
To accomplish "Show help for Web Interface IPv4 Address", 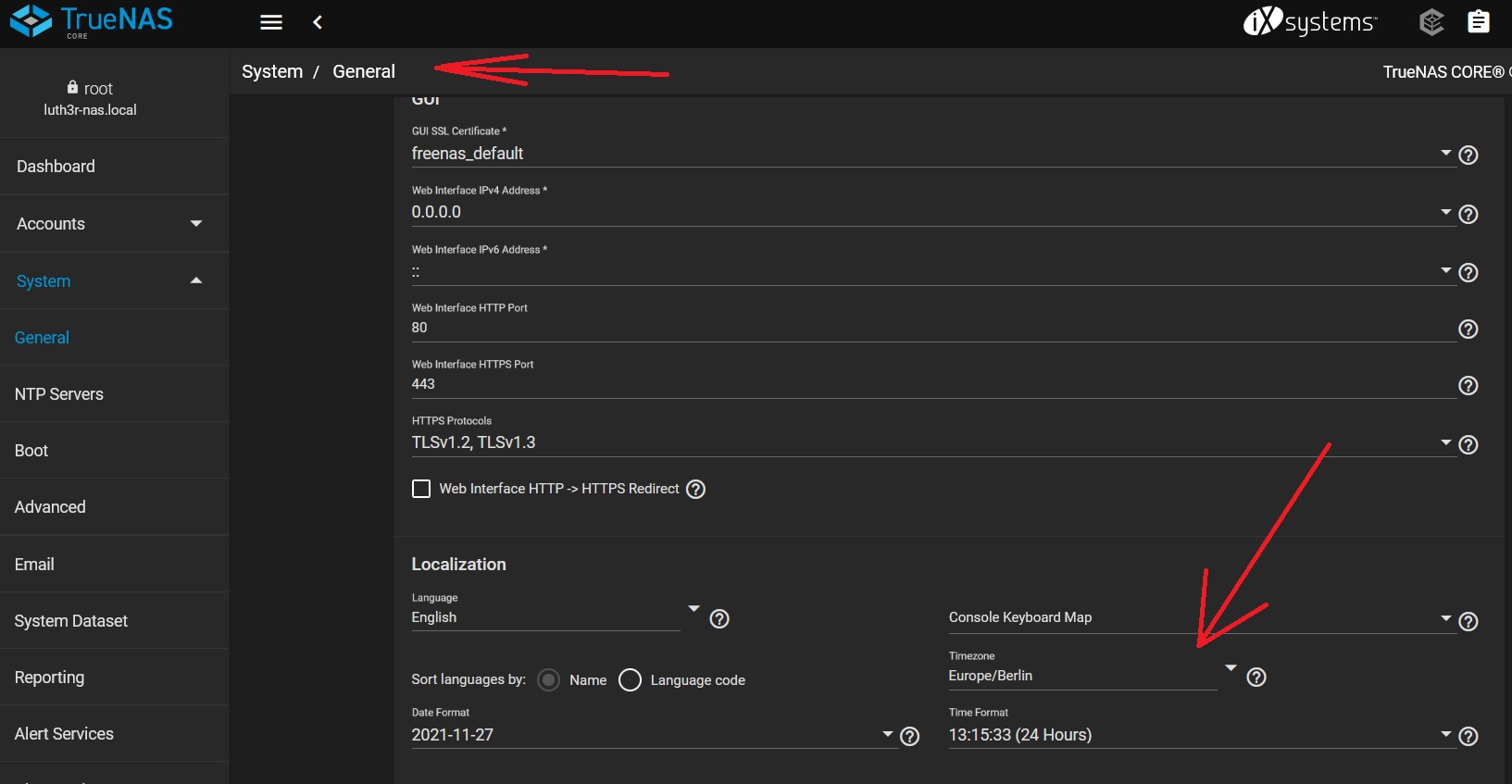I will click(1468, 215).
